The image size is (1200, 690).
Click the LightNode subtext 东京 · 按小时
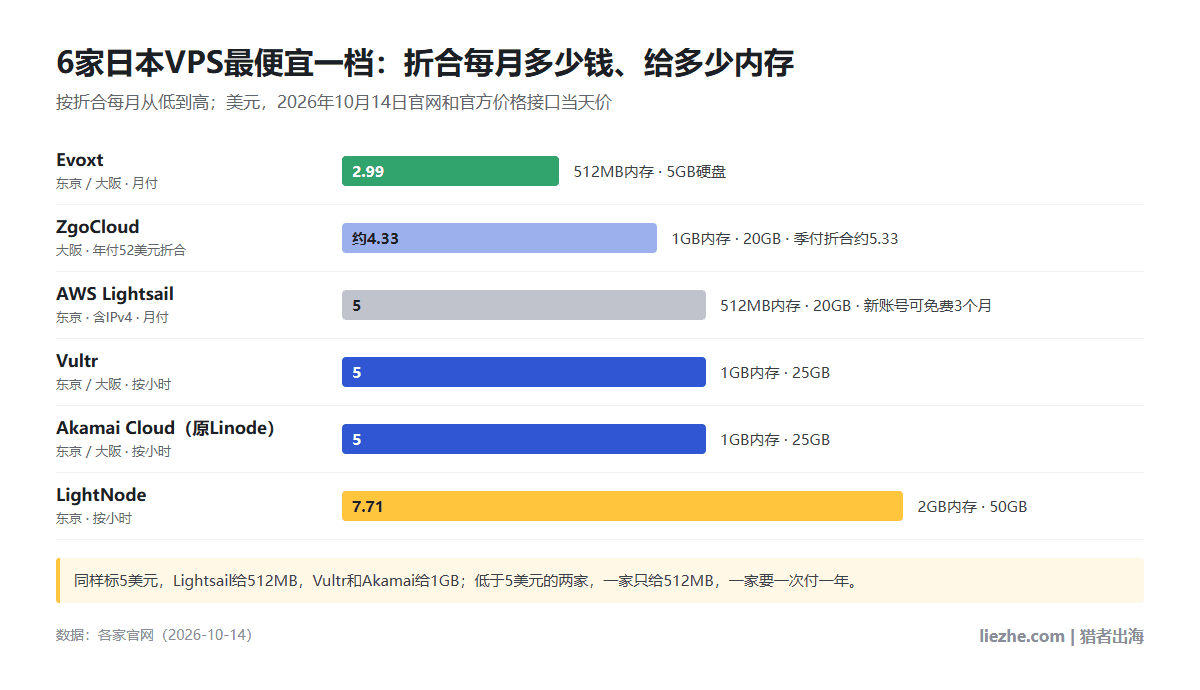point(94,519)
